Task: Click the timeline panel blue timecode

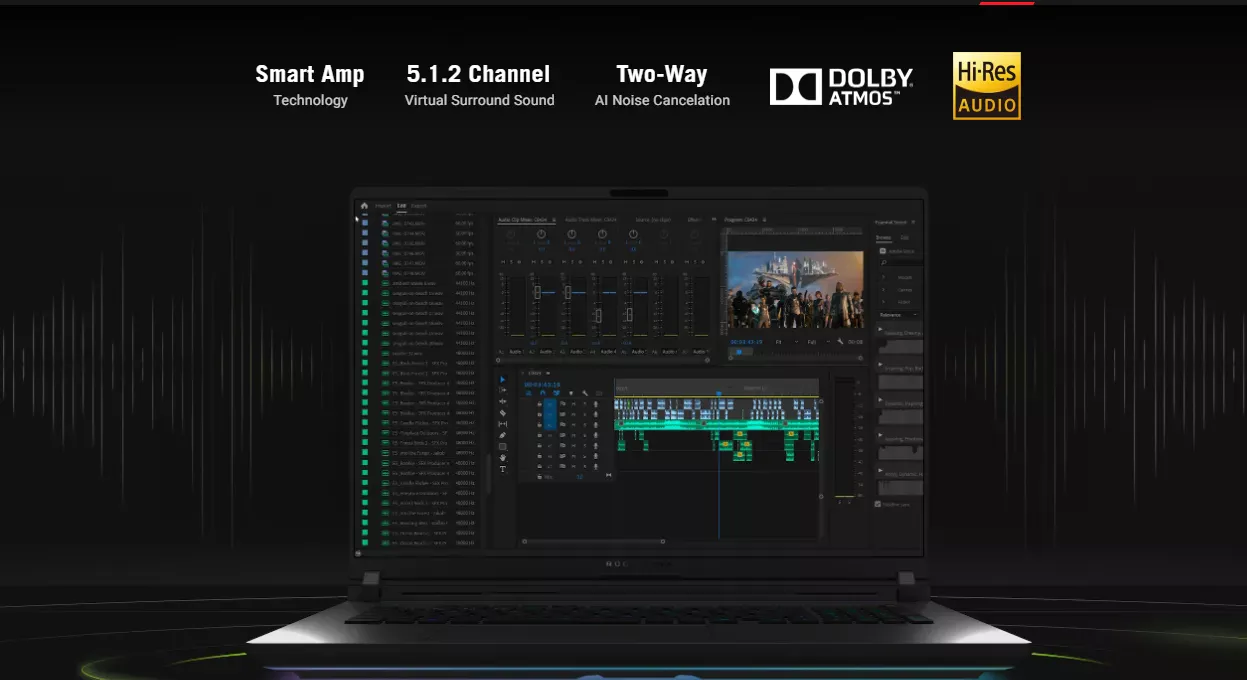Action: [x=540, y=383]
